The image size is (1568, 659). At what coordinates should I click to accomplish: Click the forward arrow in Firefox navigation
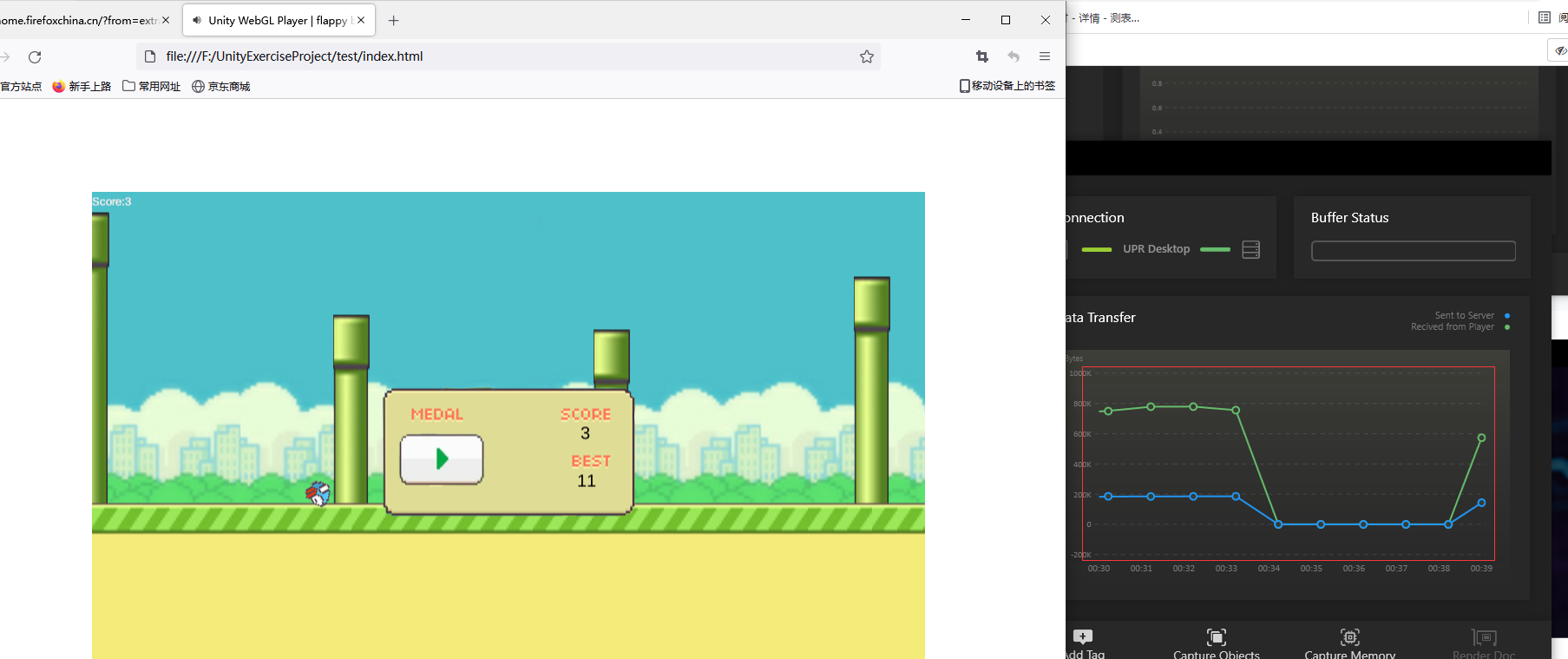pyautogui.click(x=5, y=57)
